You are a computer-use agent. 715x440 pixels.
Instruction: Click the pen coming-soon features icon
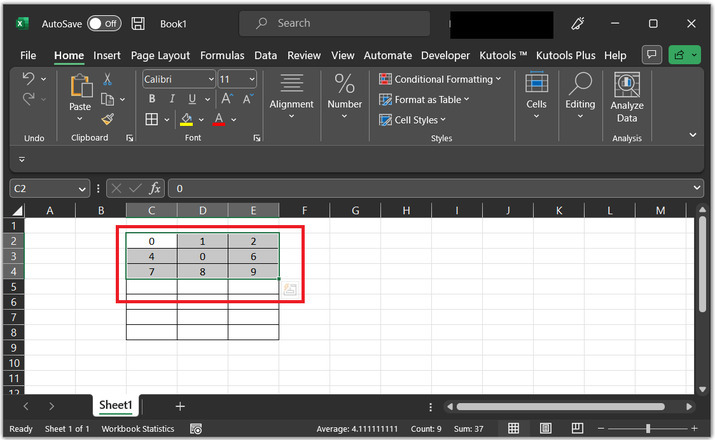(x=578, y=23)
